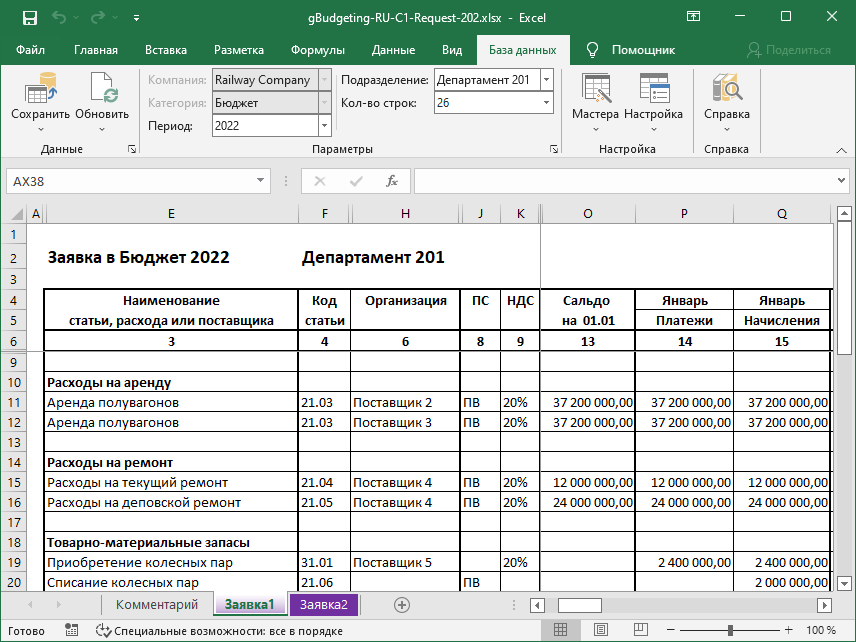Viewport: 856px width, 642px height.
Task: Click the Insert Function fx button
Action: point(391,181)
